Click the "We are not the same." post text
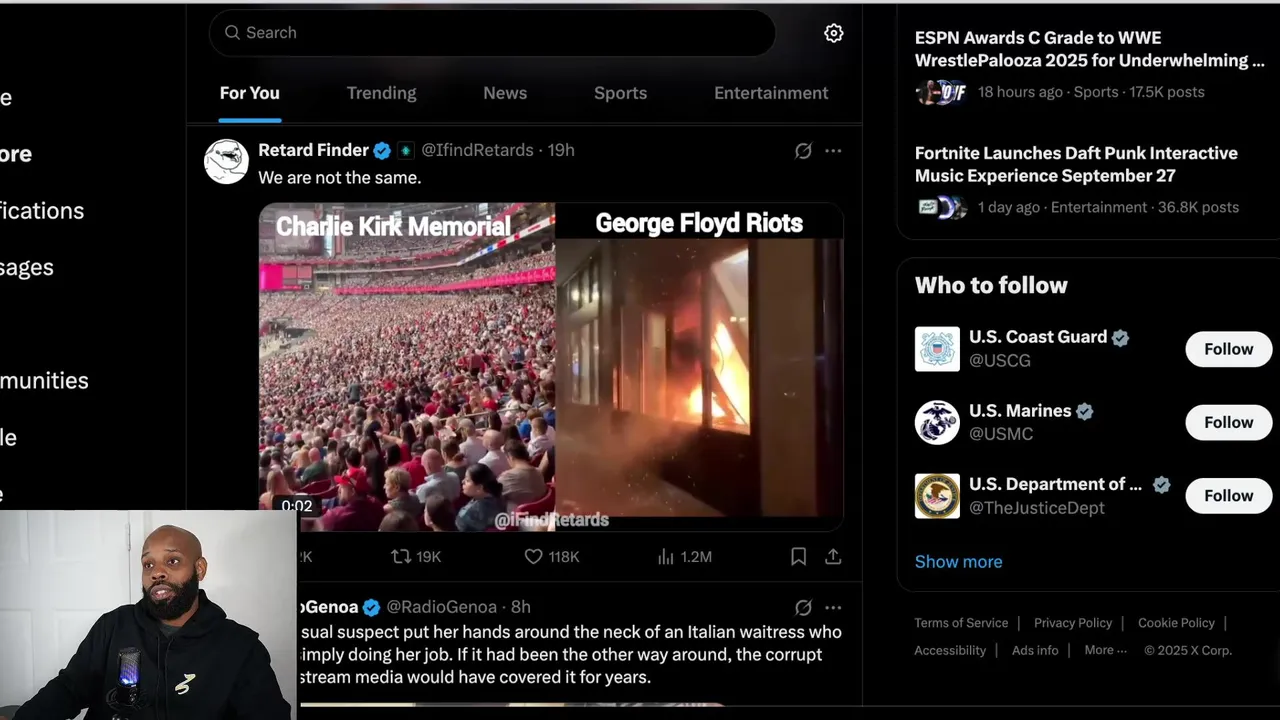 click(x=339, y=178)
